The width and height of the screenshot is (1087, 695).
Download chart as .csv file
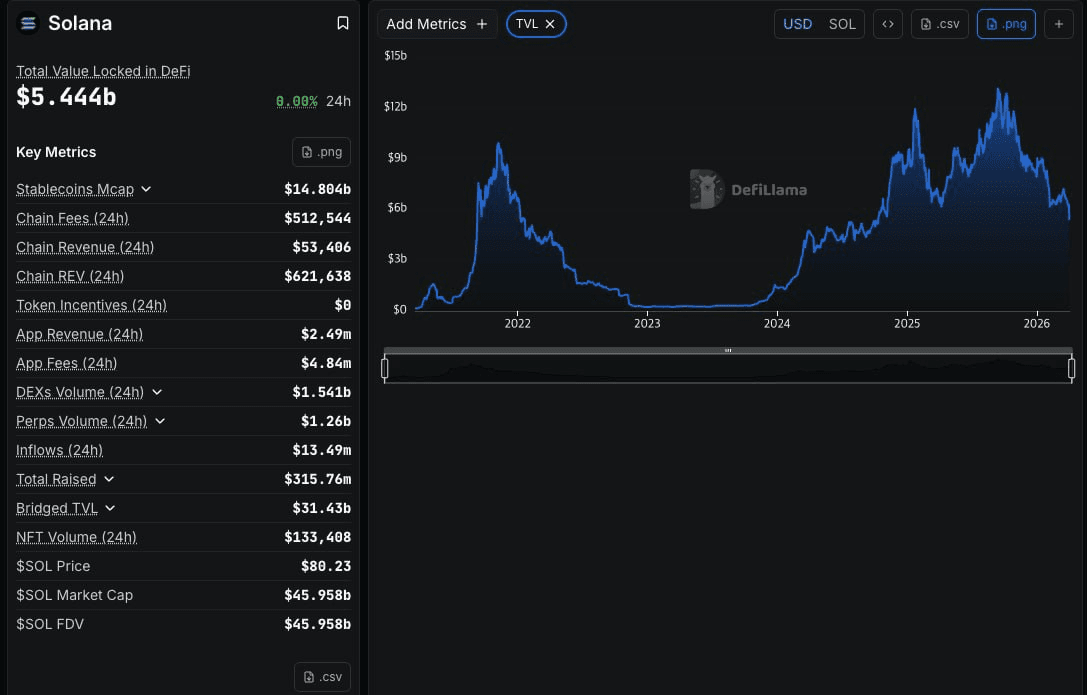pos(939,24)
